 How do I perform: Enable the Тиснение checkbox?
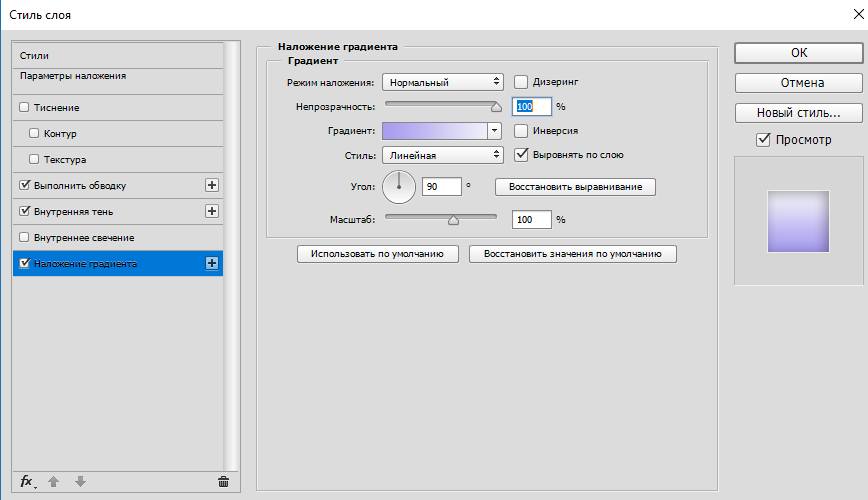pos(24,107)
